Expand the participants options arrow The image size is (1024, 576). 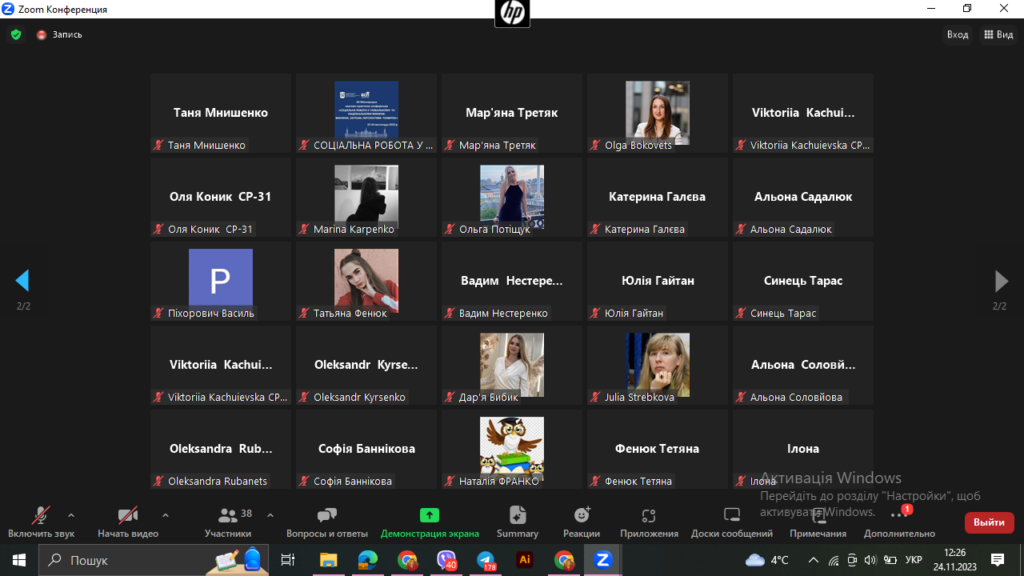click(x=270, y=515)
